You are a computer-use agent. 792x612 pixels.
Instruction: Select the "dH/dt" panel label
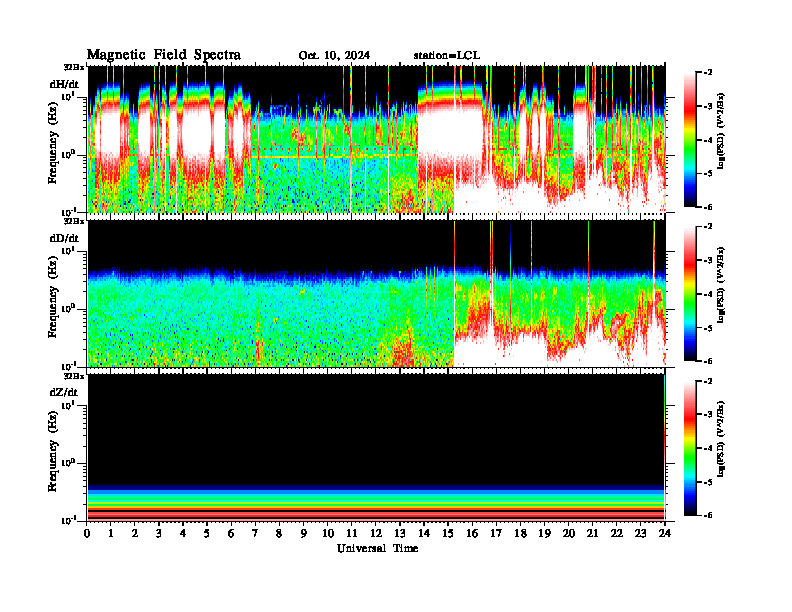(64, 85)
